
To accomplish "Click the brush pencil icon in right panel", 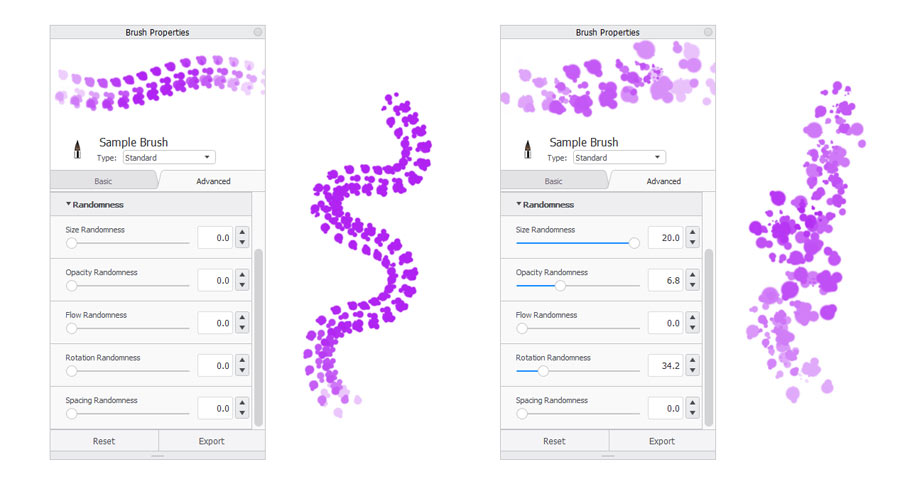I will (528, 149).
